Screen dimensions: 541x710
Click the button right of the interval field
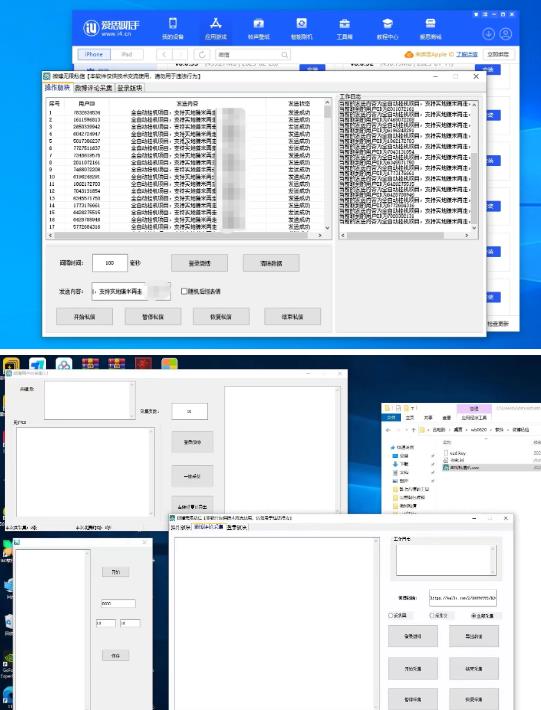click(x=199, y=263)
